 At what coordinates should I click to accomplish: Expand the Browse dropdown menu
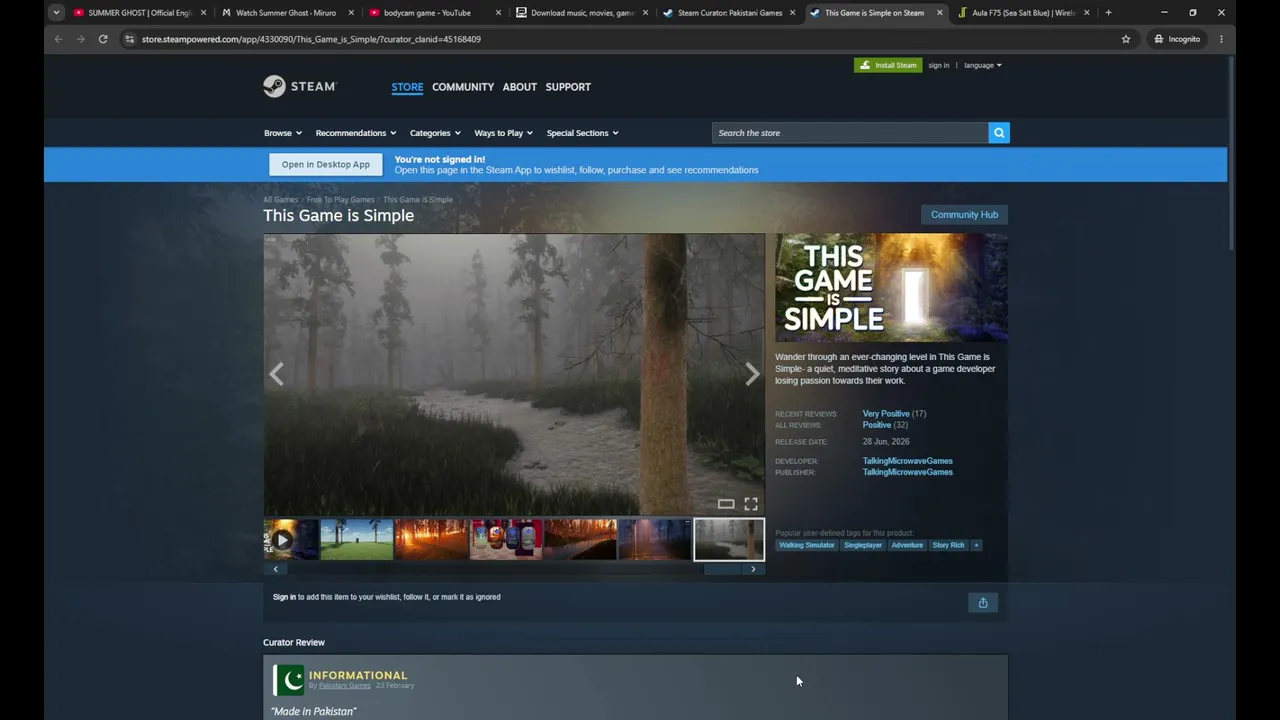pyautogui.click(x=283, y=133)
